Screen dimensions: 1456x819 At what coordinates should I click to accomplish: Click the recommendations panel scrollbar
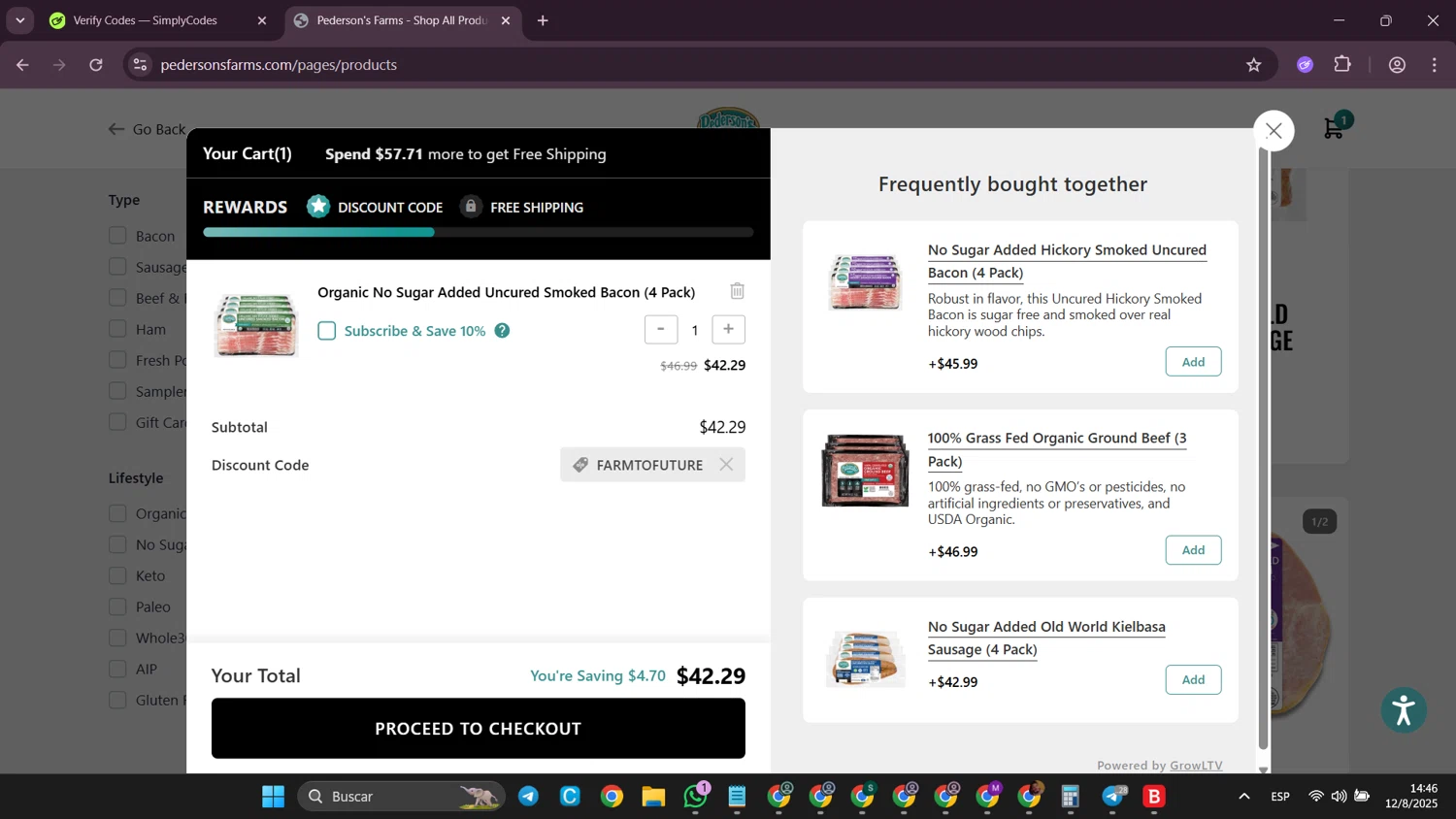click(x=1263, y=448)
